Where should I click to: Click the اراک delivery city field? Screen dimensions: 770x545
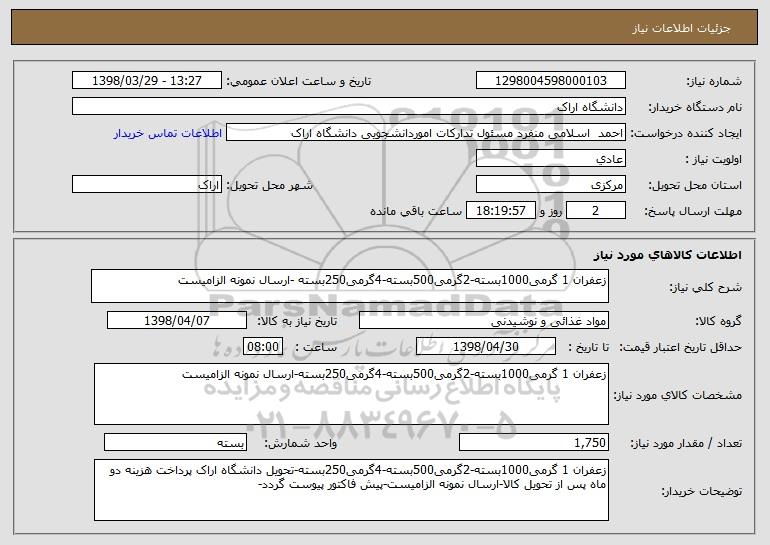click(x=147, y=185)
